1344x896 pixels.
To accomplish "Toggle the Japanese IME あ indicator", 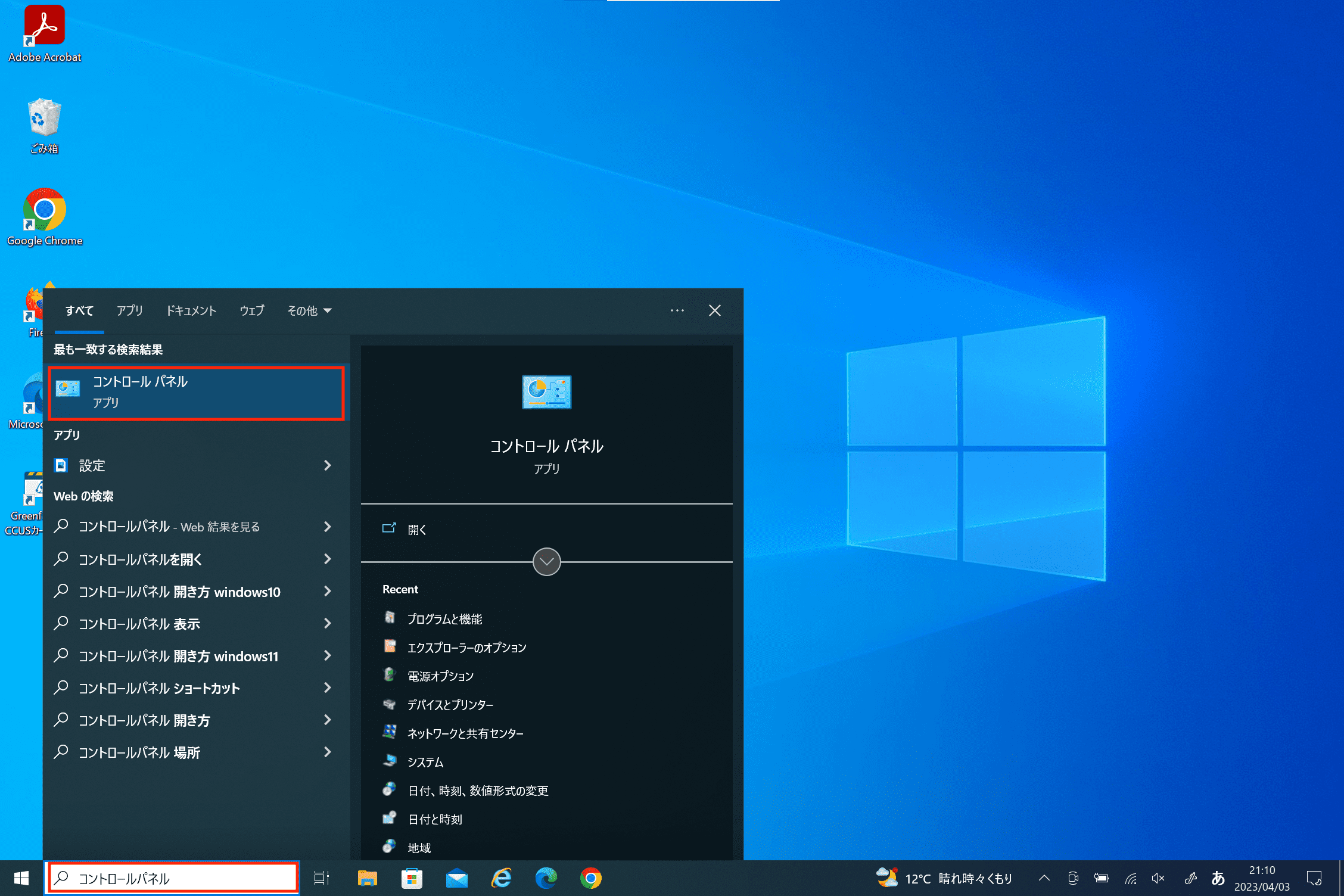I will 1218,878.
